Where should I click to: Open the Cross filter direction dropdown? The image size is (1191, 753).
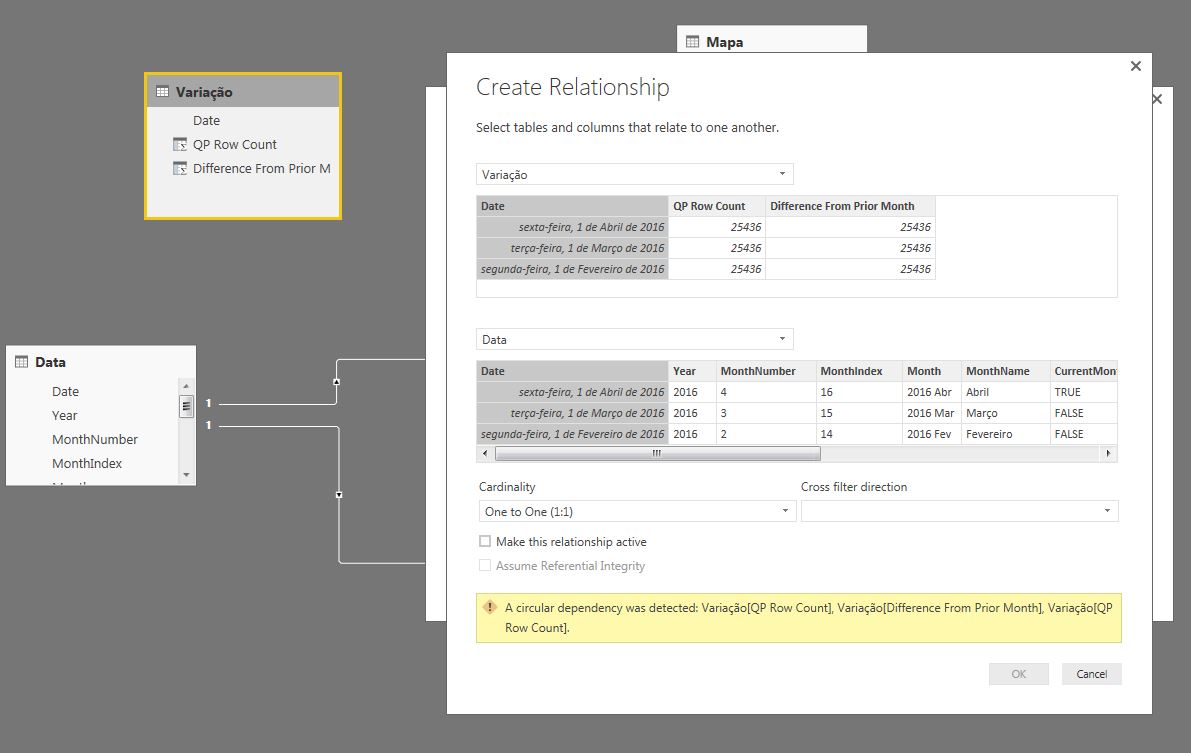959,511
